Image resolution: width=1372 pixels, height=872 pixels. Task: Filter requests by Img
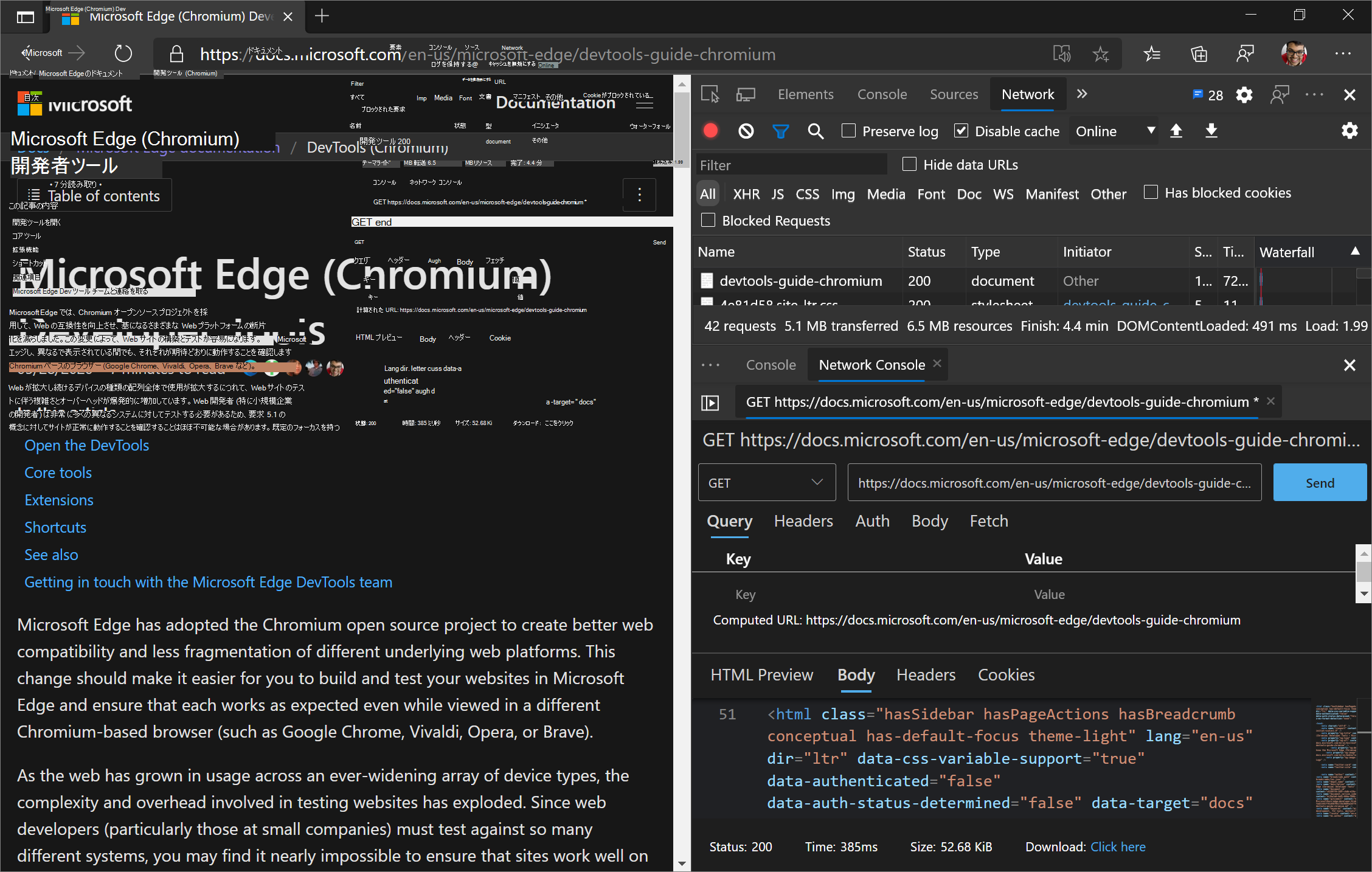(843, 194)
